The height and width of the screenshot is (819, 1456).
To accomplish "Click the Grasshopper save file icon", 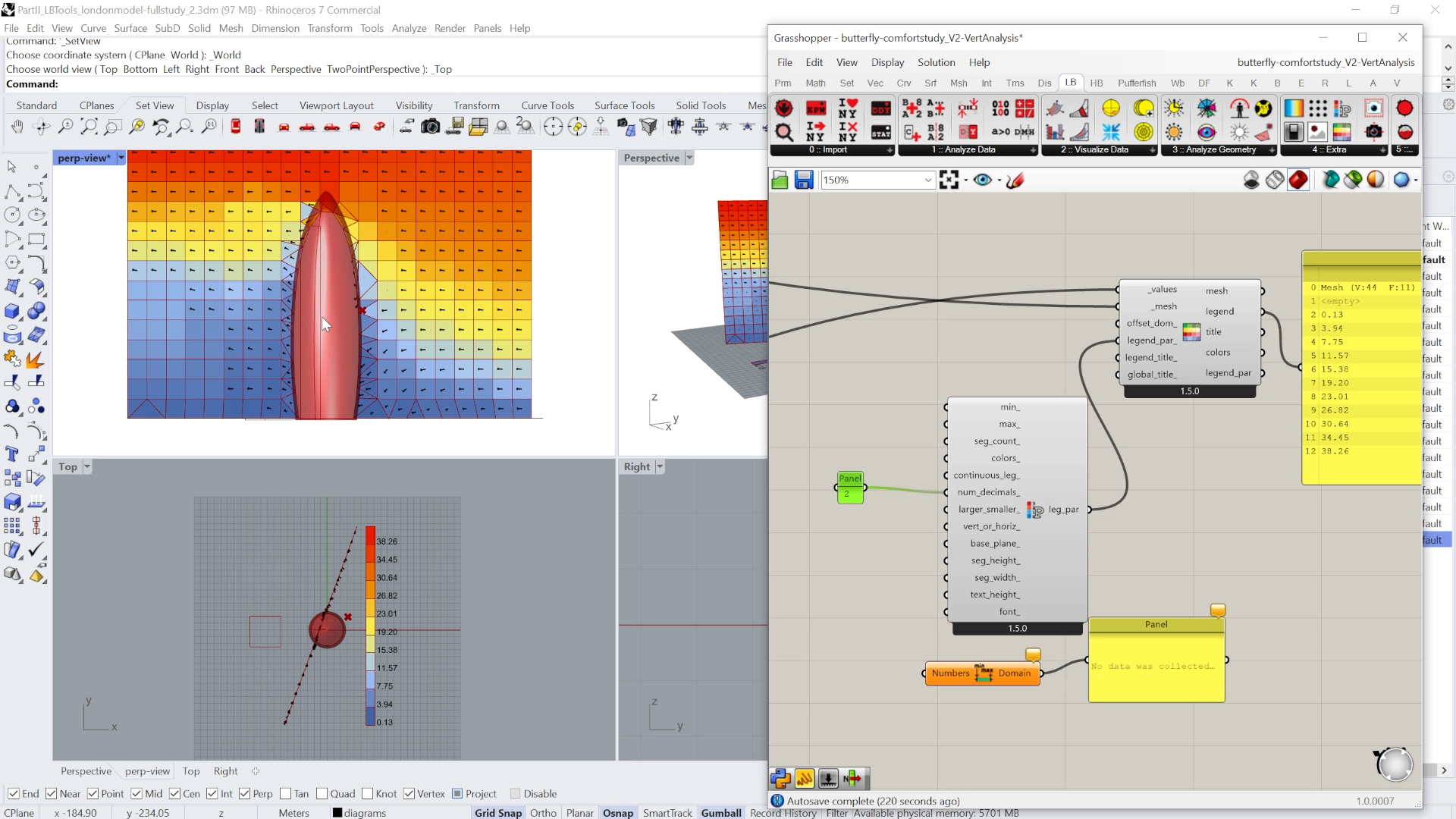I will (x=804, y=180).
